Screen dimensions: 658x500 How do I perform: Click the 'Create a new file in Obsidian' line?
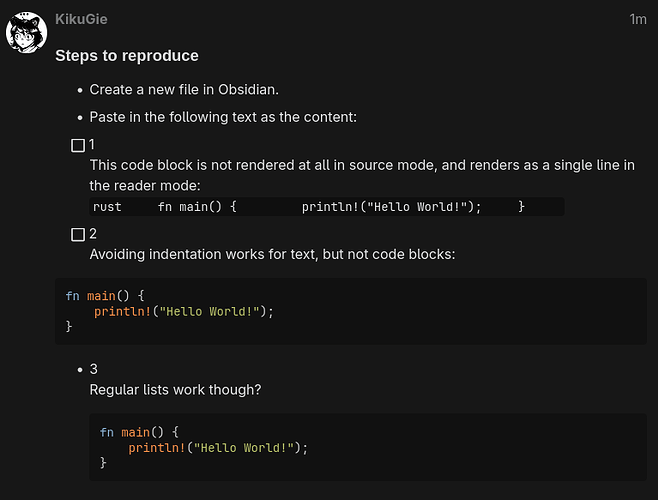tap(183, 90)
